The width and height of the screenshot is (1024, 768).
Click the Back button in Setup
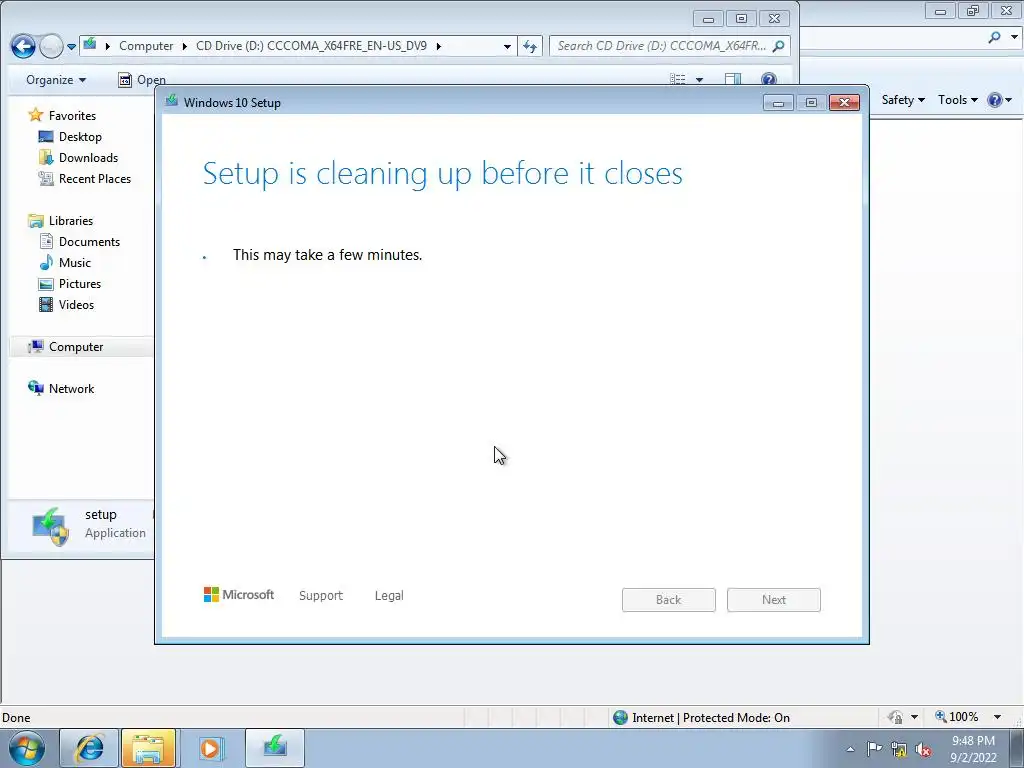(x=669, y=600)
